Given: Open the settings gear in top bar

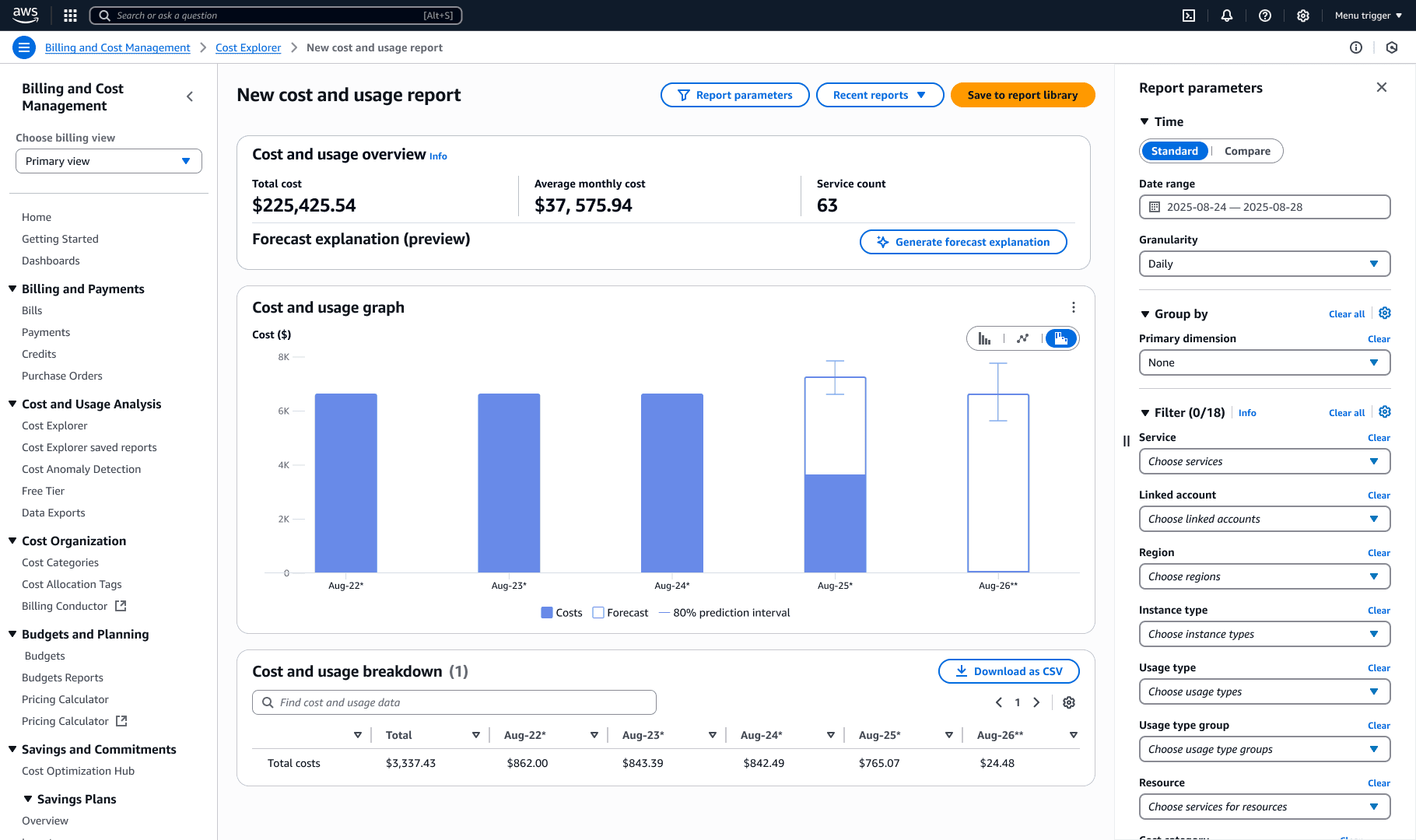Looking at the screenshot, I should pyautogui.click(x=1303, y=16).
